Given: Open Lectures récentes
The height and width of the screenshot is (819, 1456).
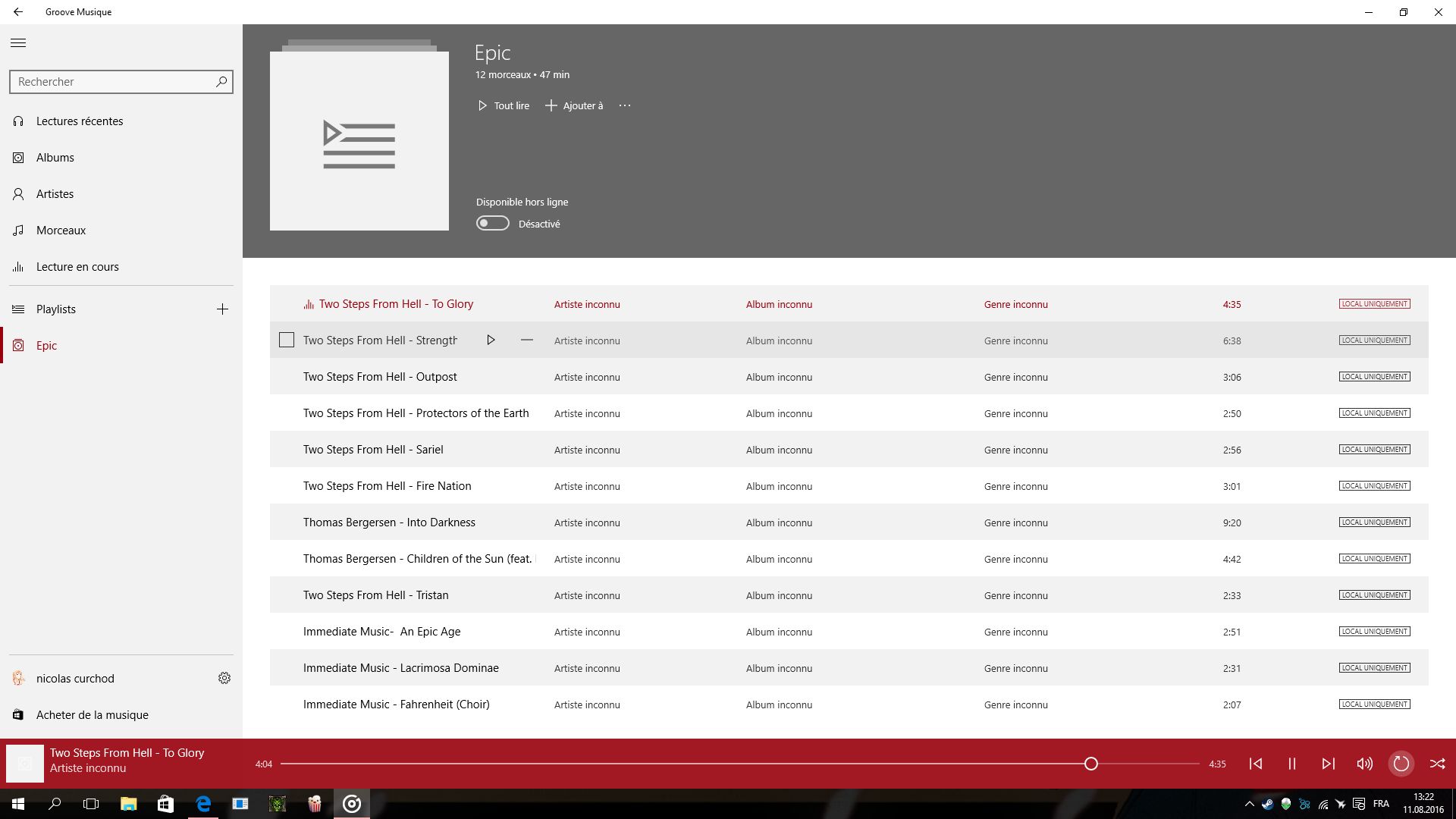Looking at the screenshot, I should coord(79,121).
